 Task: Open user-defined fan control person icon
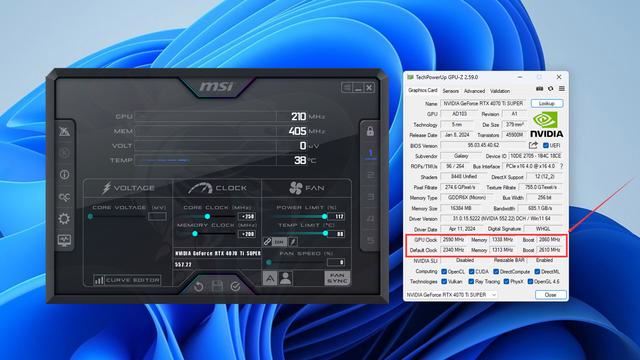point(286,278)
